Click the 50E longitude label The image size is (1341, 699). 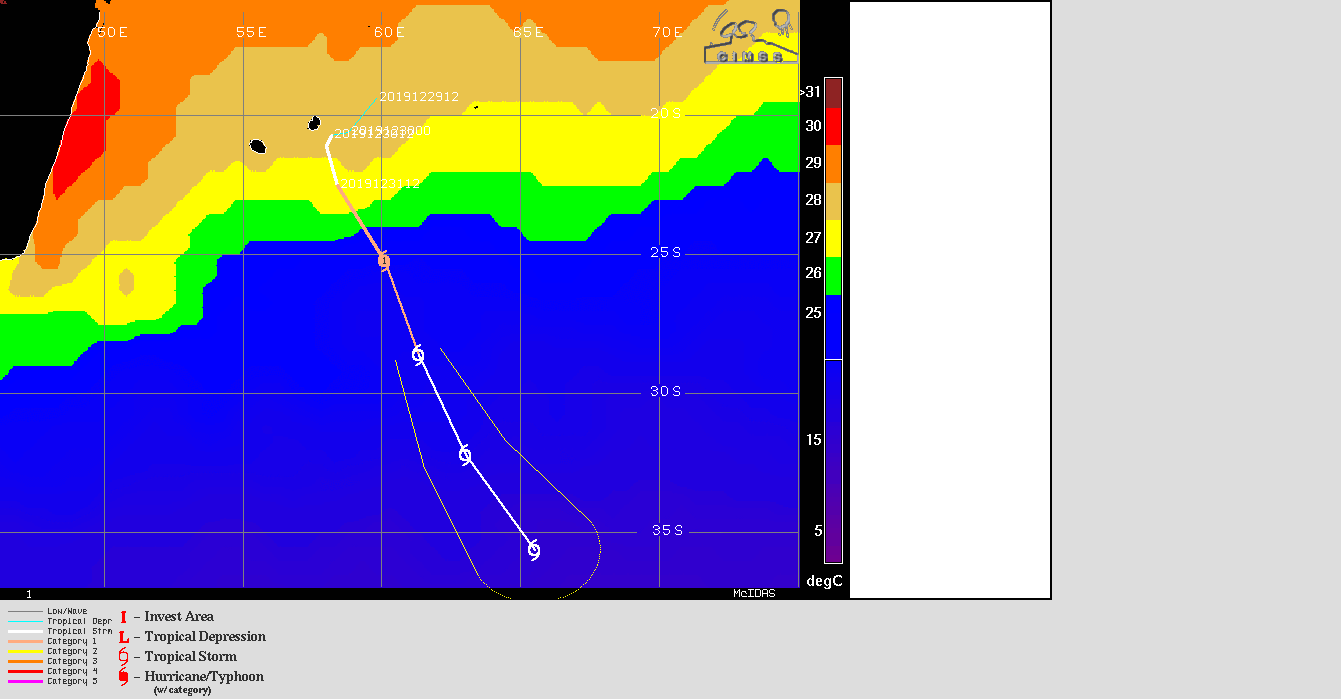(x=111, y=32)
